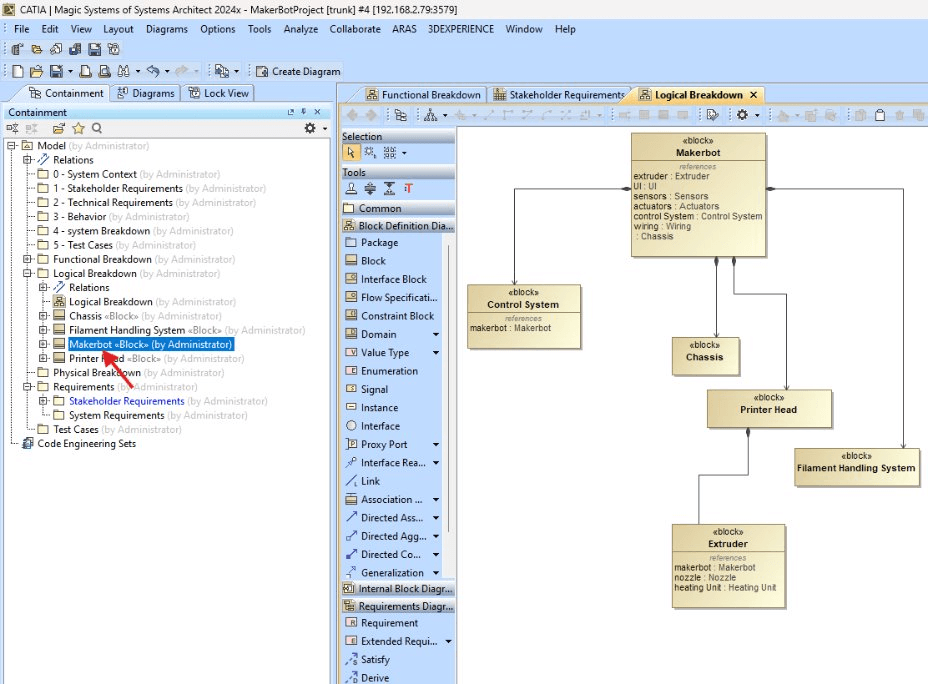The image size is (928, 684).
Task: Open the 3DEXPERIENCE menu
Action: point(461,29)
